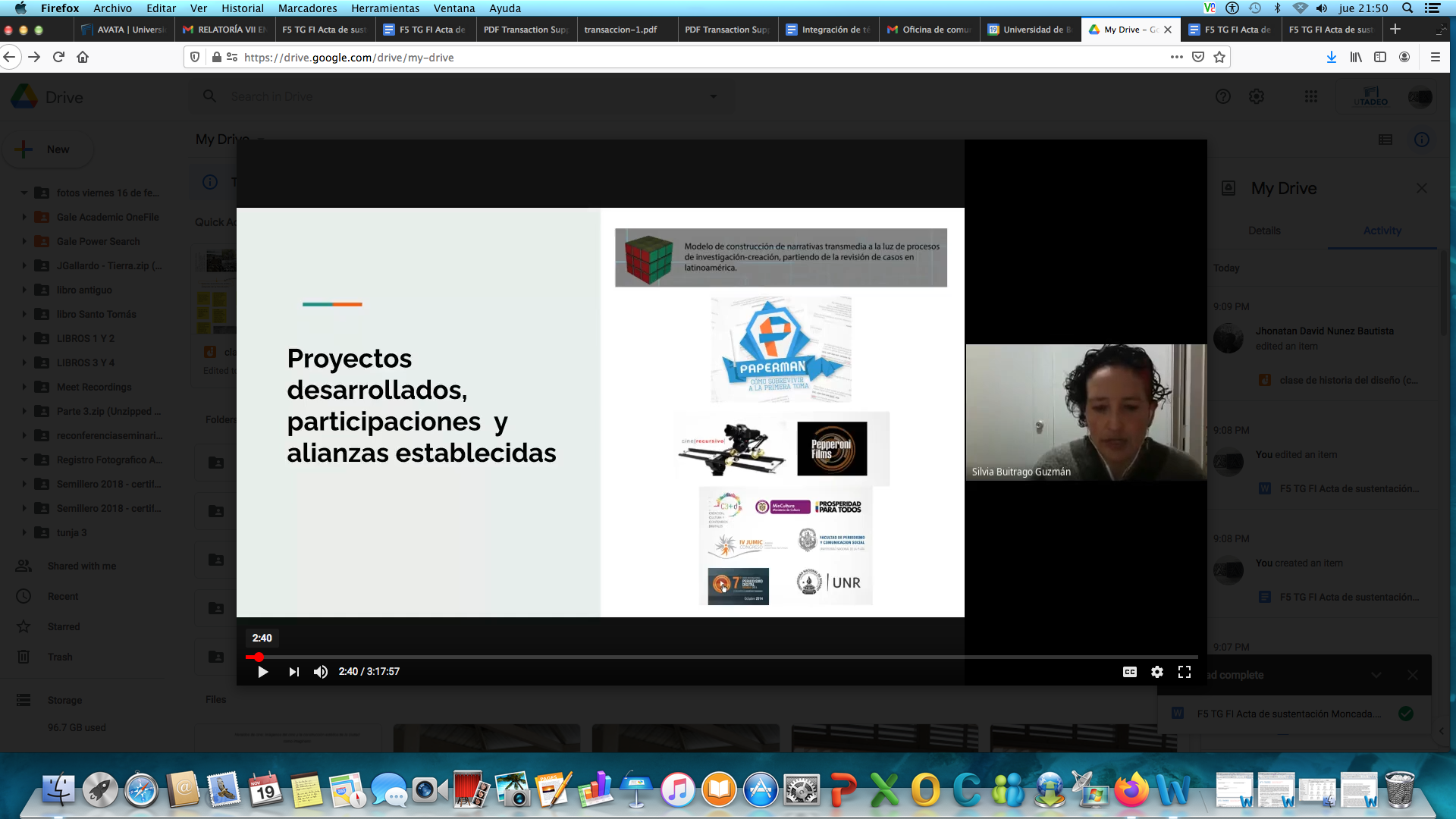The height and width of the screenshot is (819, 1456).
Task: Play the video
Action: 262,672
